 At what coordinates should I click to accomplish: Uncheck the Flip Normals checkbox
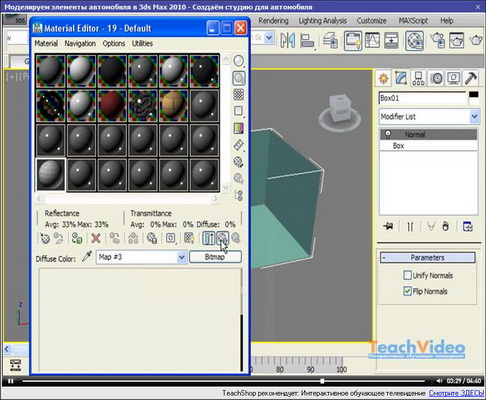[407, 291]
